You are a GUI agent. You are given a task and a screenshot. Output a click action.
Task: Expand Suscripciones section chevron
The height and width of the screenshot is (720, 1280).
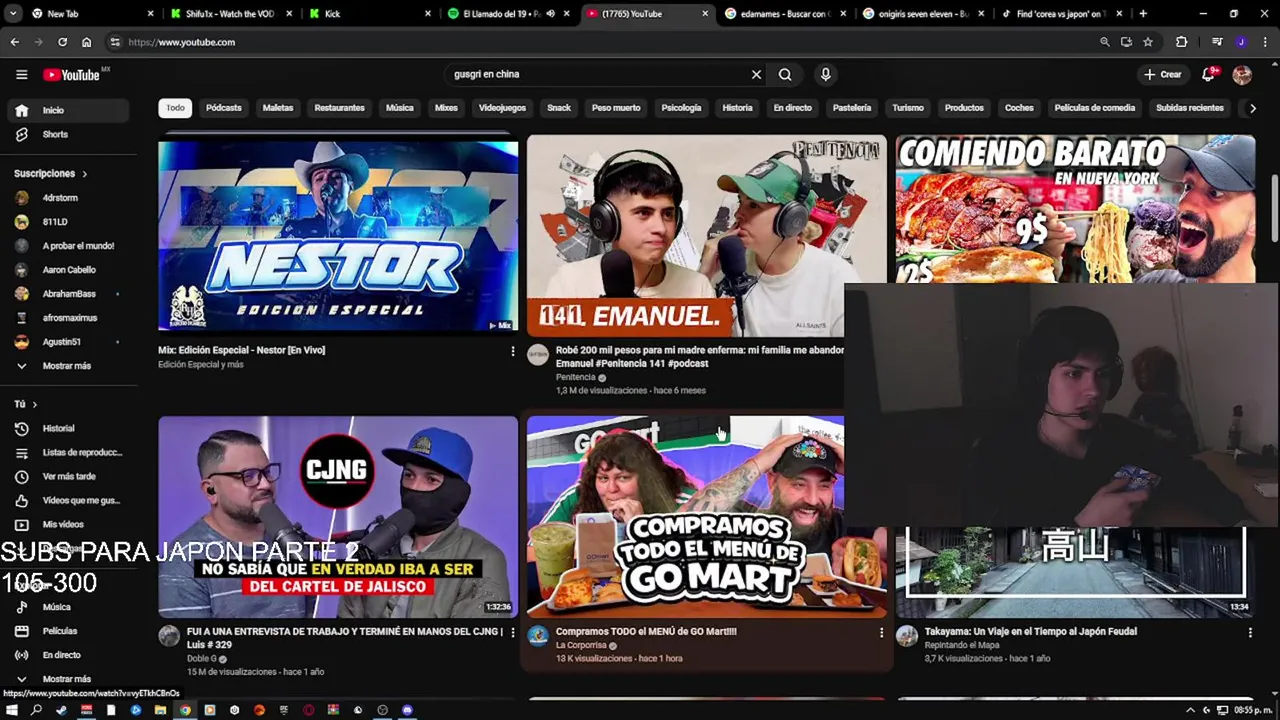coord(84,174)
